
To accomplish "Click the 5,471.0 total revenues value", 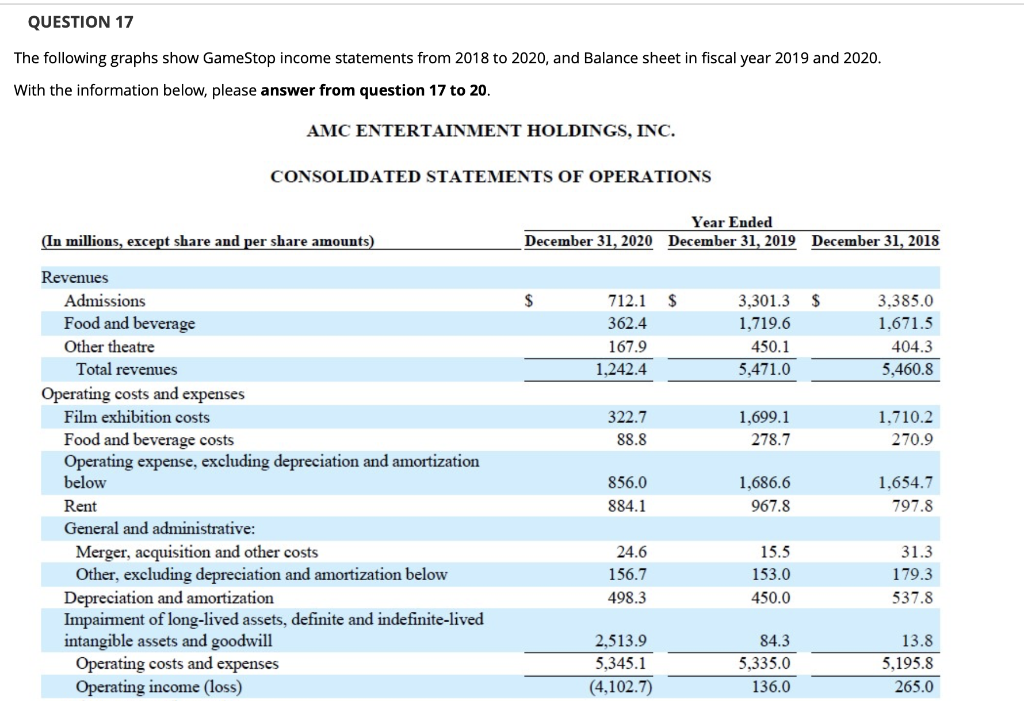I will pos(764,369).
